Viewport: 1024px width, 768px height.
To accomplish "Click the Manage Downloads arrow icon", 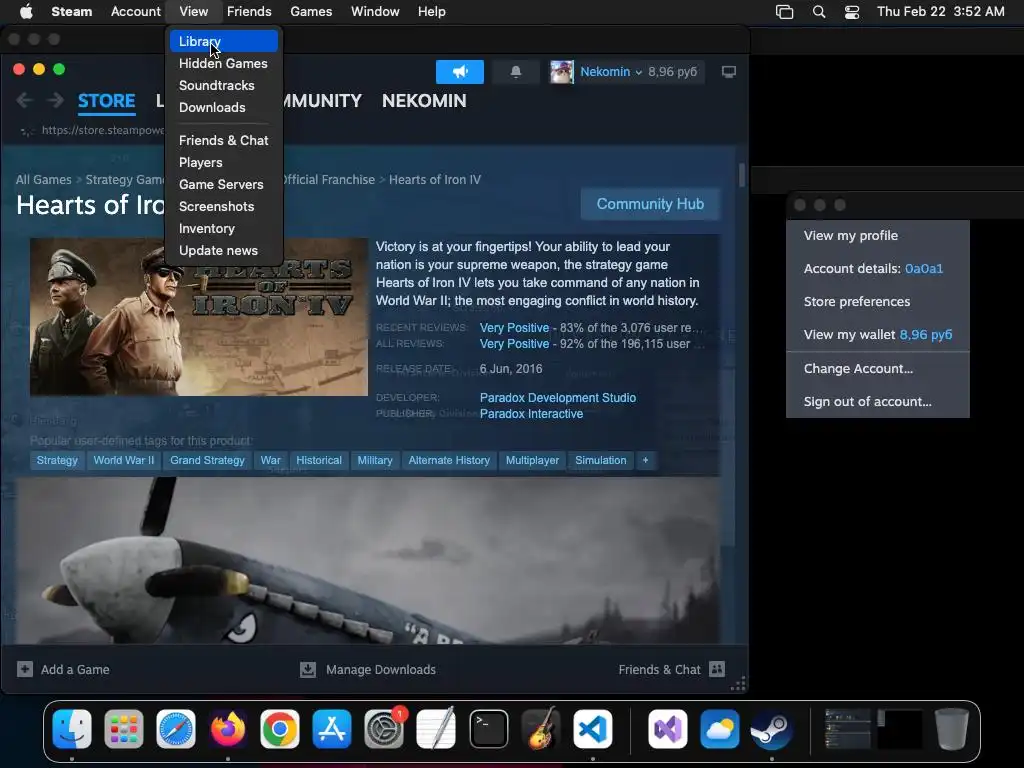I will coord(308,669).
